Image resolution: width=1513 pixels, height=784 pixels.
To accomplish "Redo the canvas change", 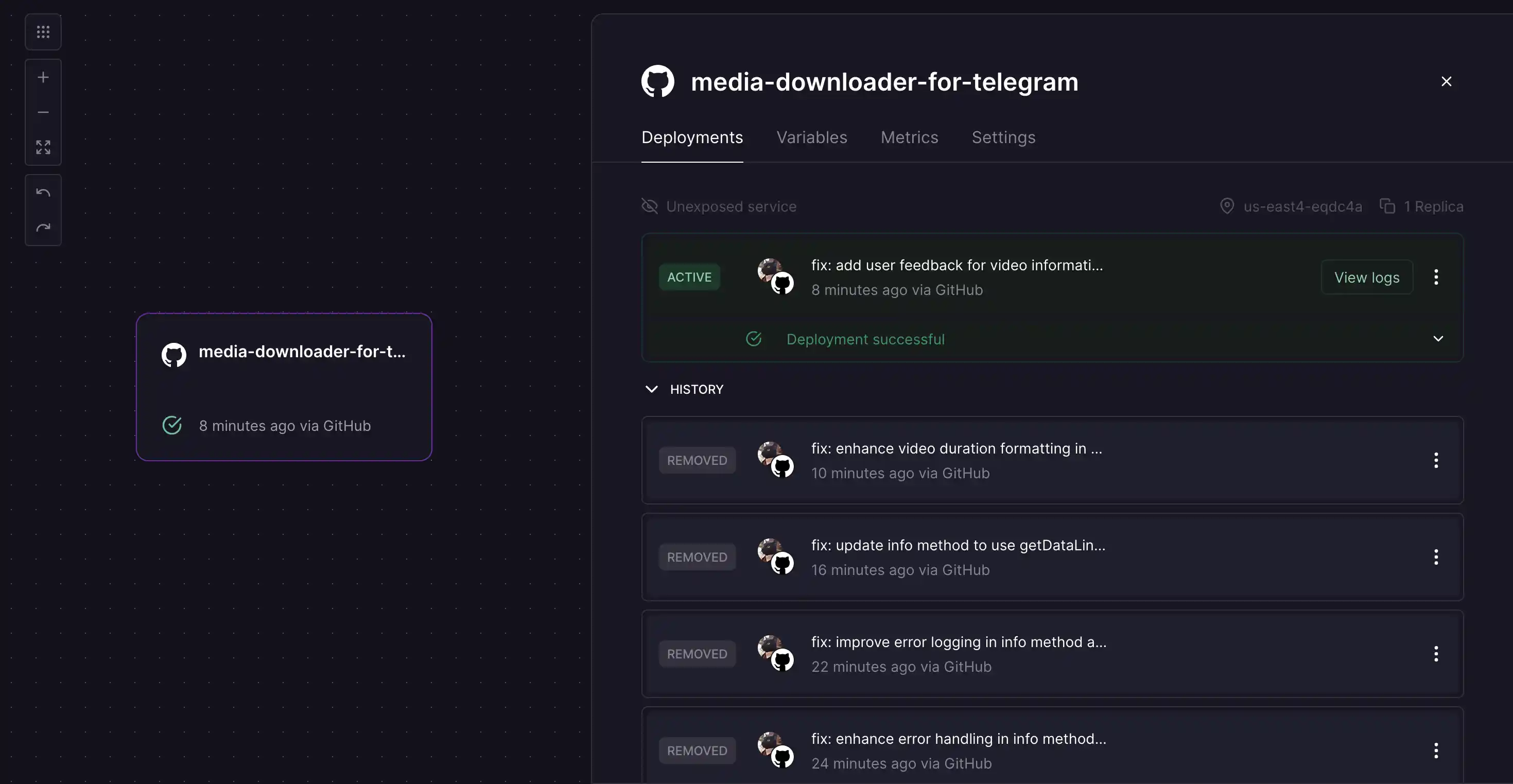I will (43, 227).
